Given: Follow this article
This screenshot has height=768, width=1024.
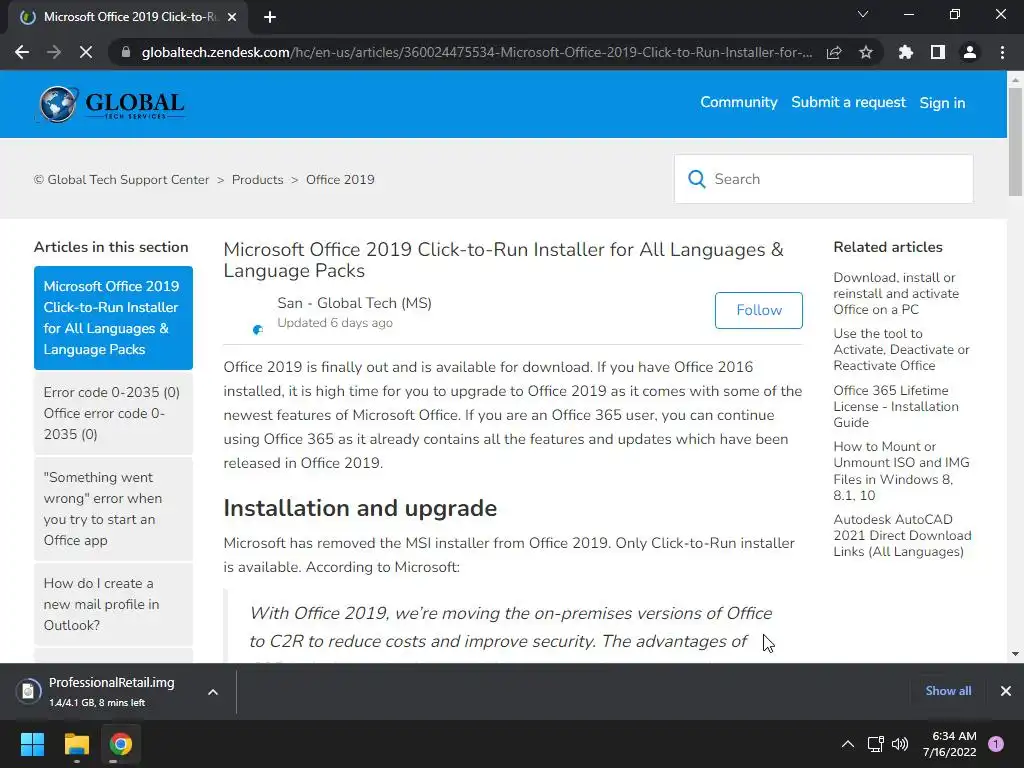Looking at the screenshot, I should 759,310.
